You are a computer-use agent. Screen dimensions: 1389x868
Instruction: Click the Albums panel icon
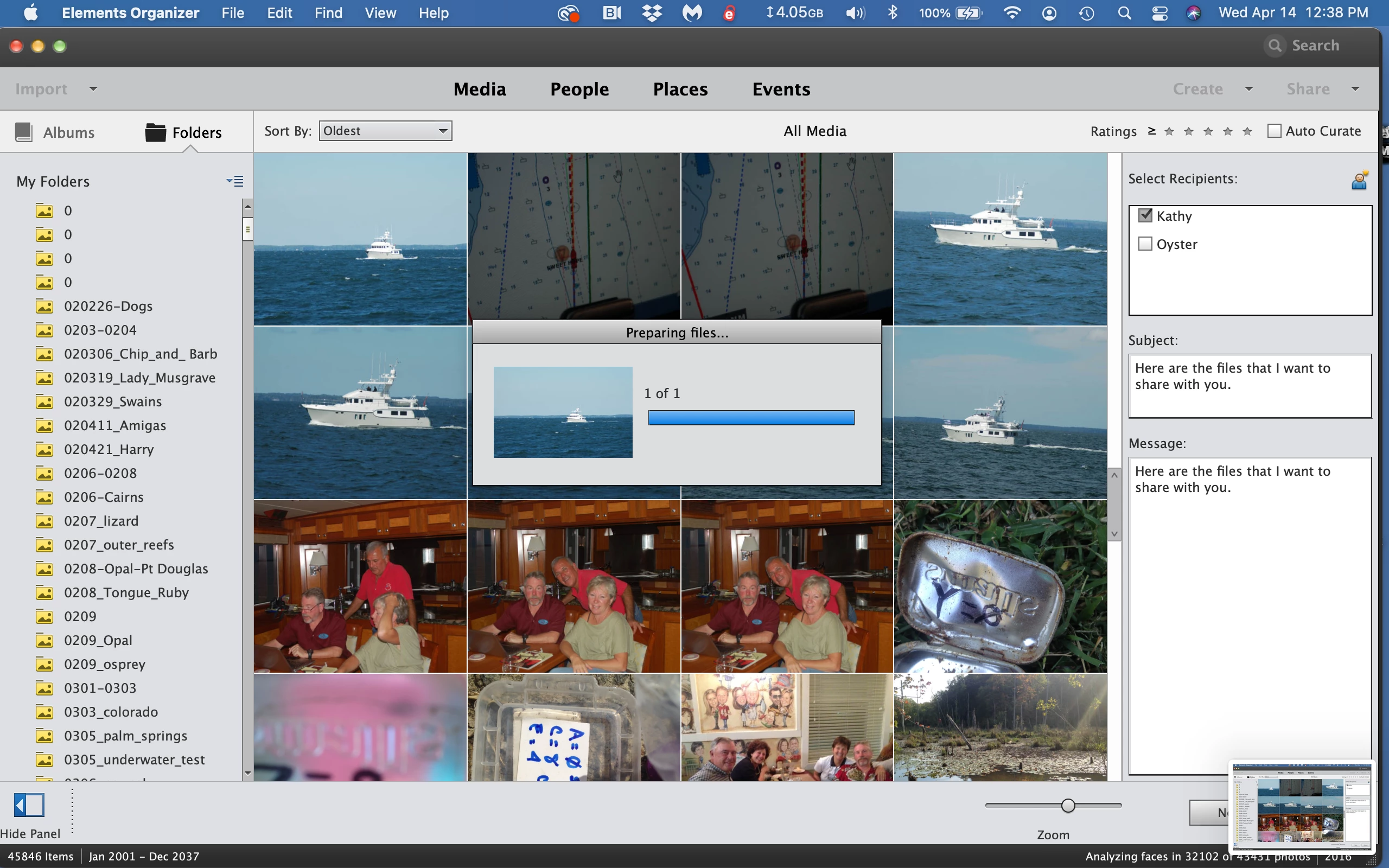coord(23,132)
